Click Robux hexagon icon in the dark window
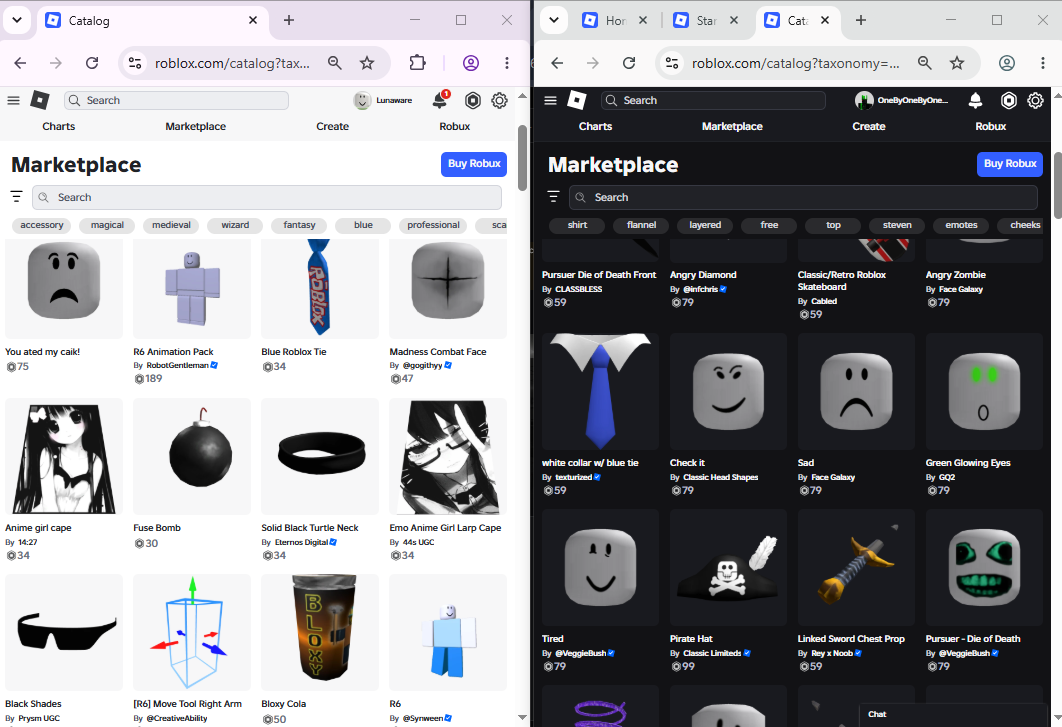This screenshot has height=727, width=1062. tap(1008, 100)
